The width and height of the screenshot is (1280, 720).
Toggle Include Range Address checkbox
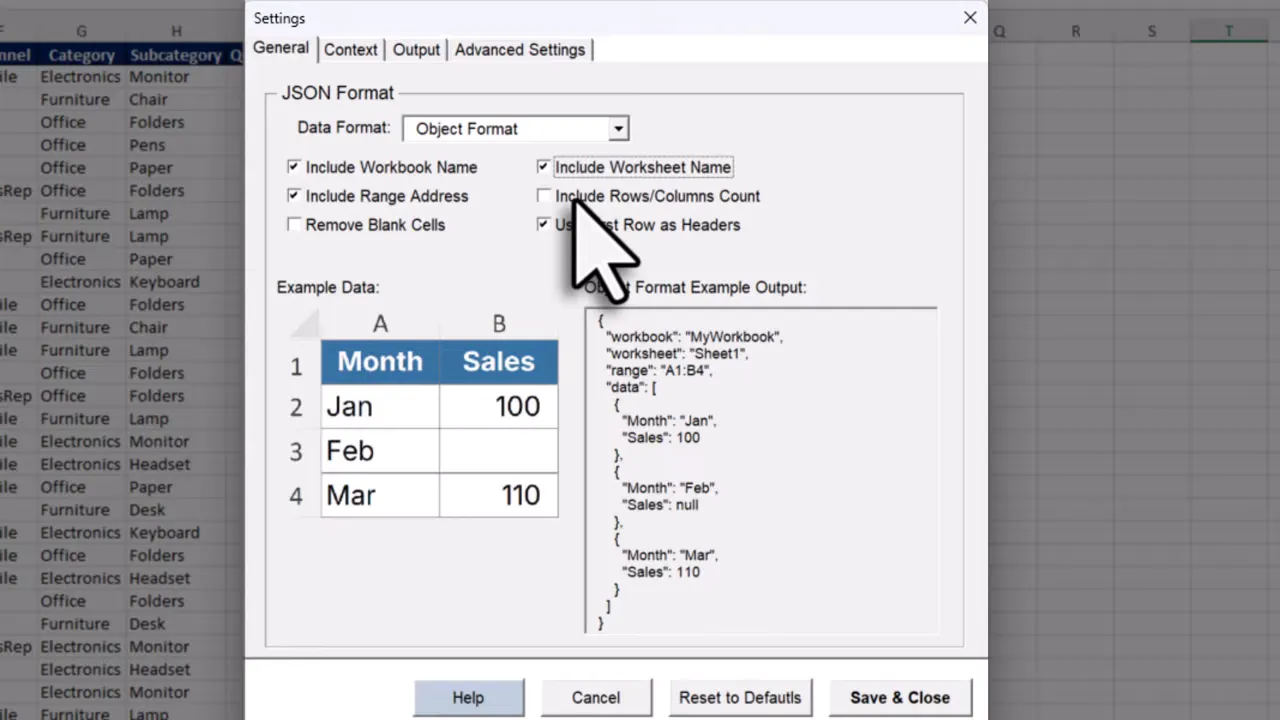(x=294, y=196)
